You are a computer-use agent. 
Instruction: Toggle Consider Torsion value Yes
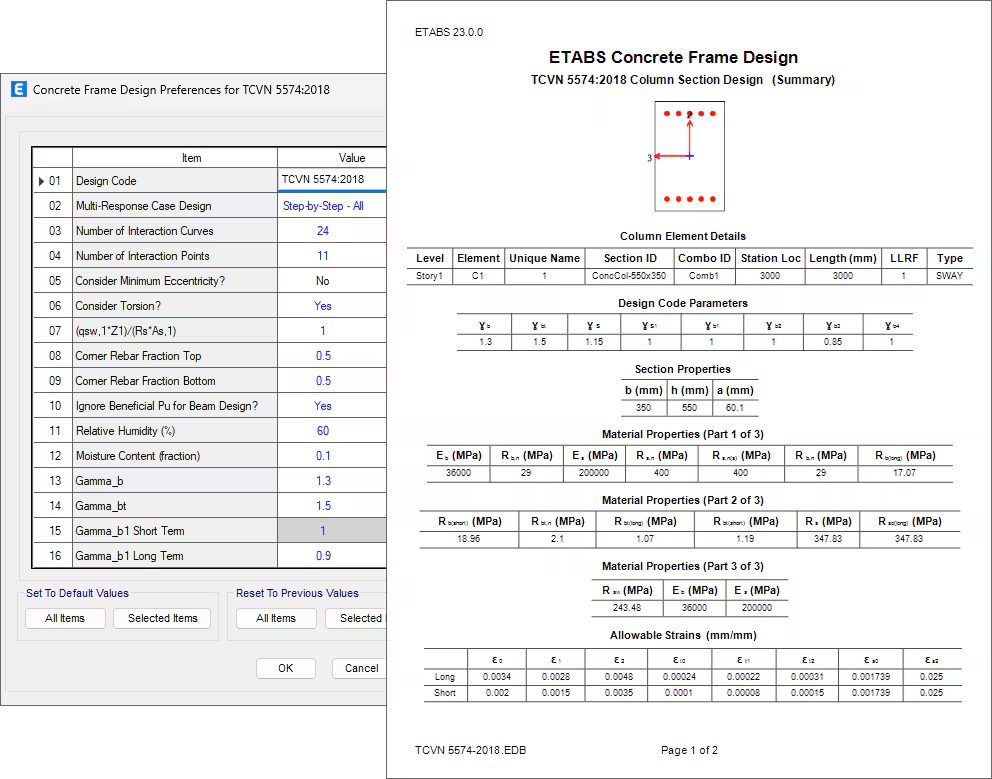323,306
